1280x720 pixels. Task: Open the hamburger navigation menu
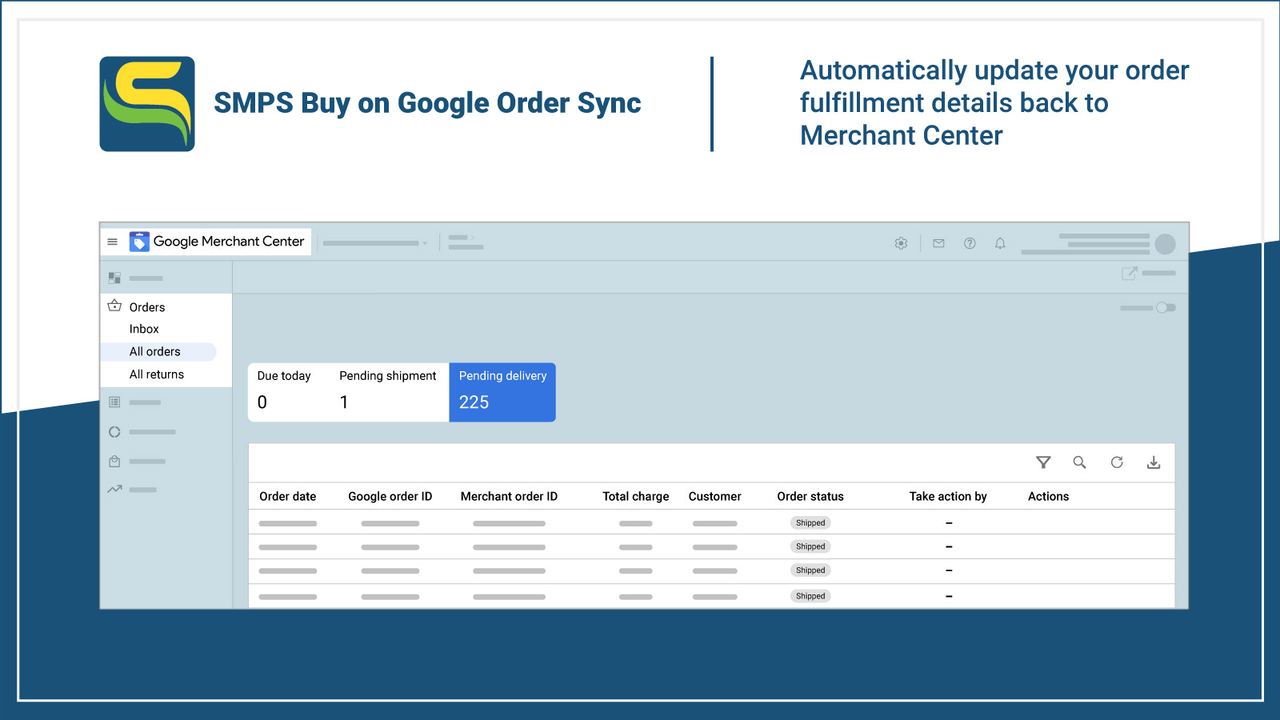pyautogui.click(x=112, y=242)
